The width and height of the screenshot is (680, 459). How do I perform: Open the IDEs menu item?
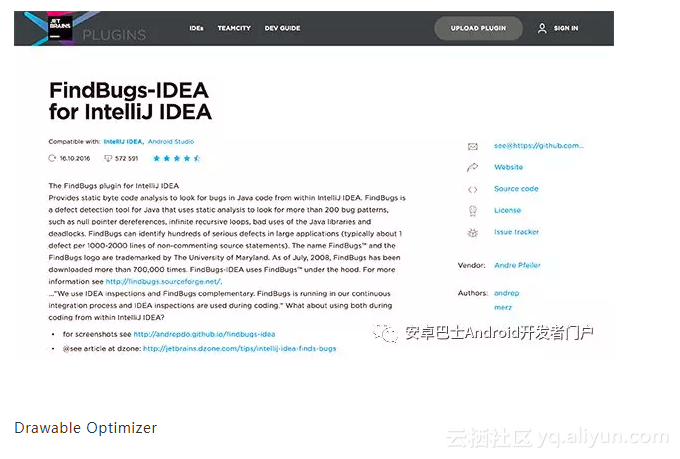coord(196,28)
